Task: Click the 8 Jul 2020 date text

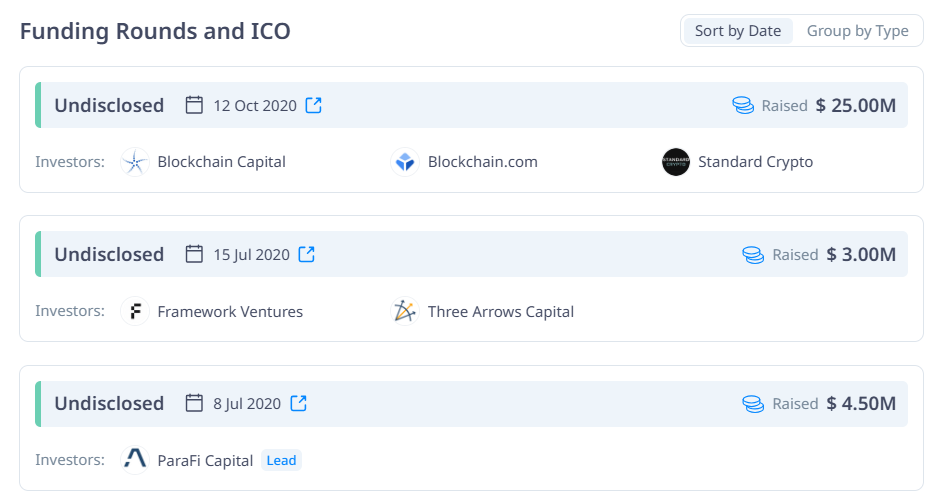Action: [247, 403]
